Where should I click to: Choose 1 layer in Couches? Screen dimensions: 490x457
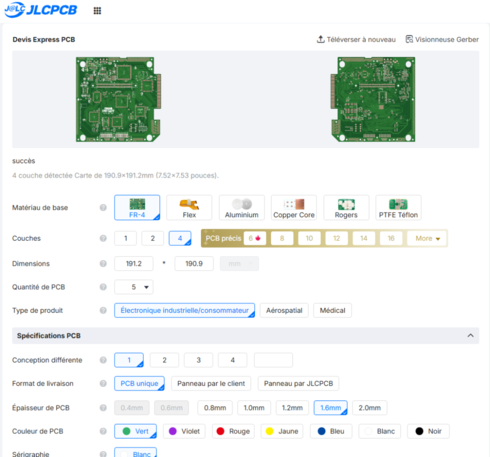(125, 238)
